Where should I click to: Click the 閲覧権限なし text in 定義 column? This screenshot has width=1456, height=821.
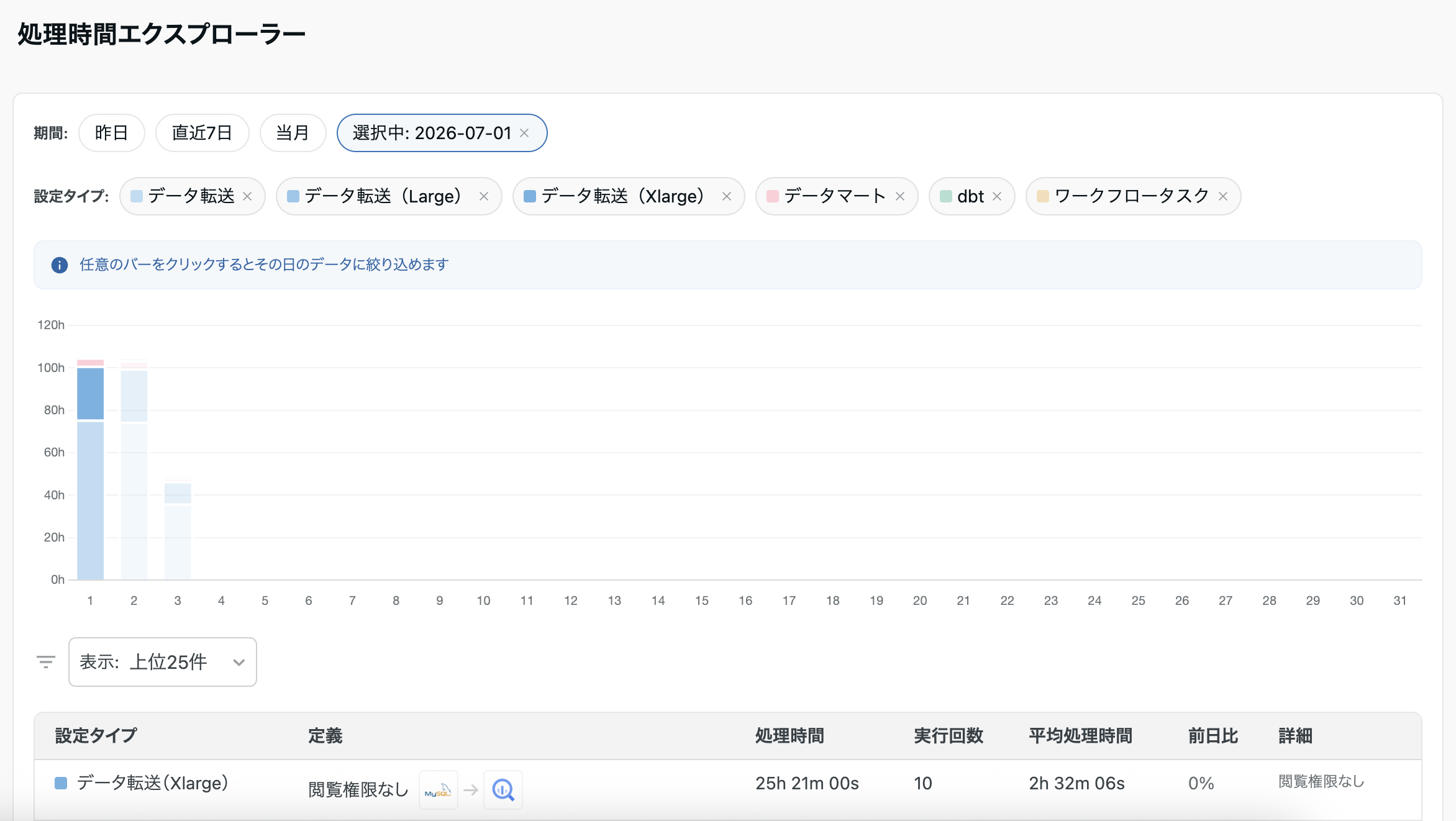pos(358,790)
